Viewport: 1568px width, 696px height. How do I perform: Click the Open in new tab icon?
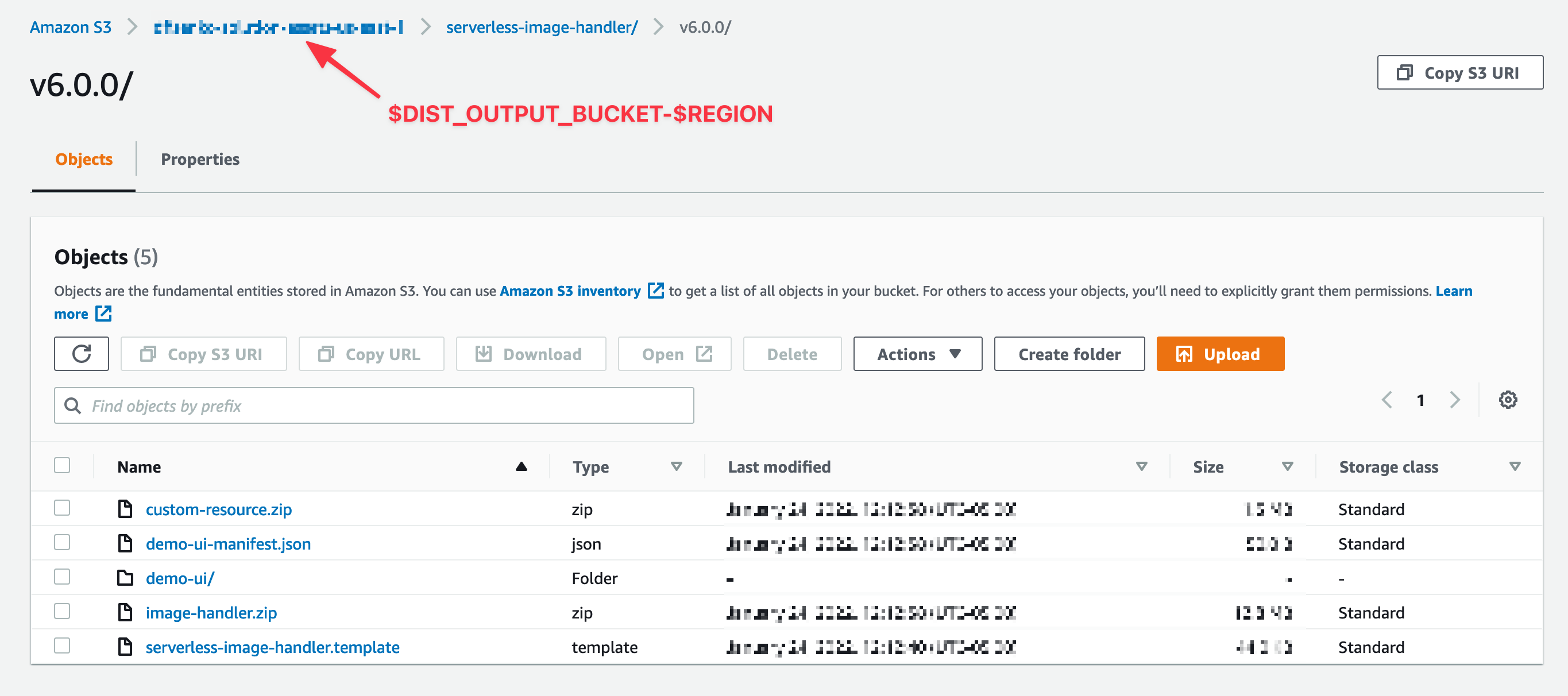click(x=704, y=354)
